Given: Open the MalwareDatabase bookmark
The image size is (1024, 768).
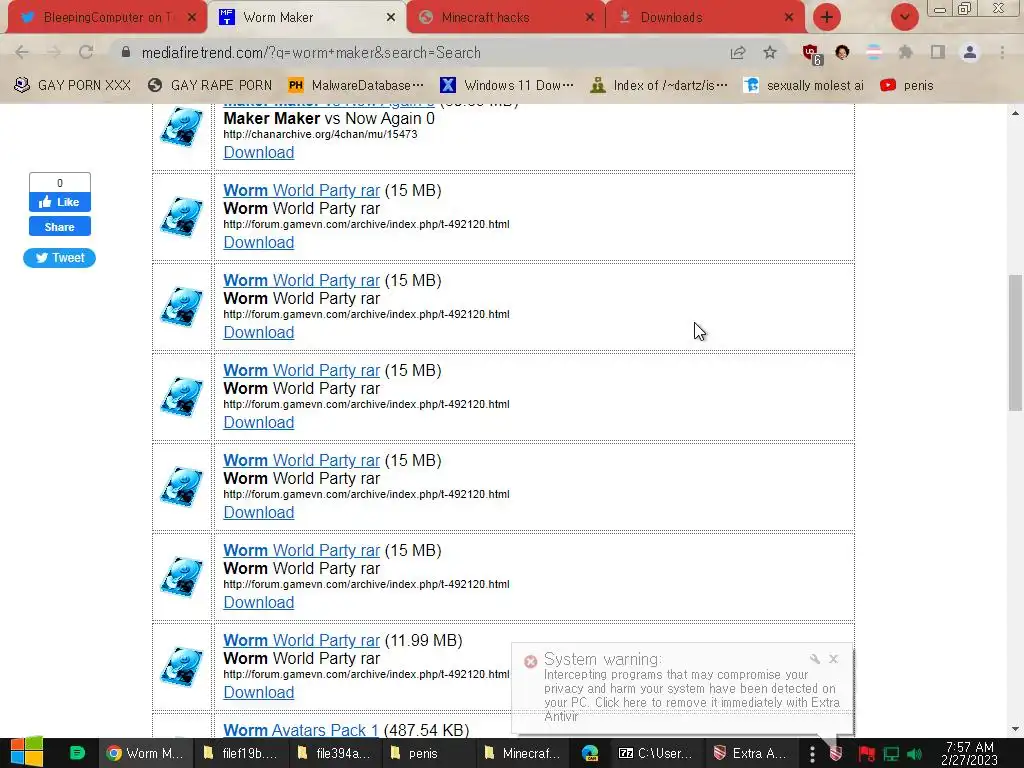Looking at the screenshot, I should (356, 86).
